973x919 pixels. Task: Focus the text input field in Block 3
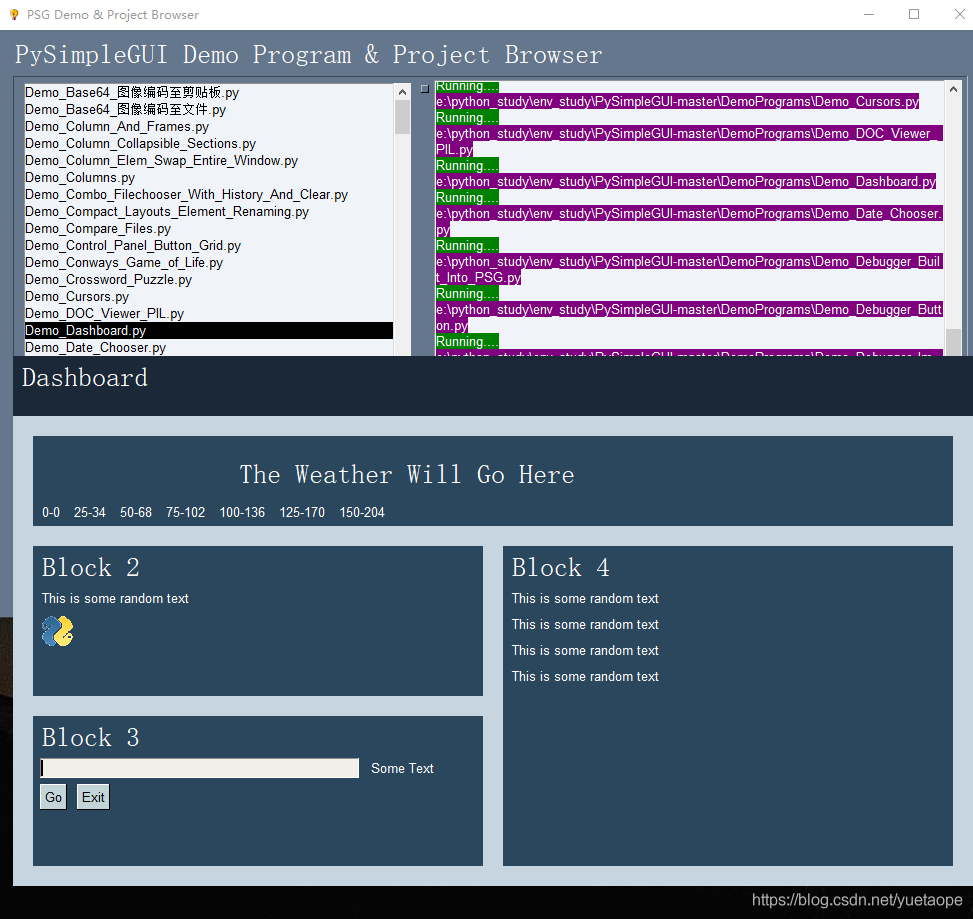tap(200, 768)
